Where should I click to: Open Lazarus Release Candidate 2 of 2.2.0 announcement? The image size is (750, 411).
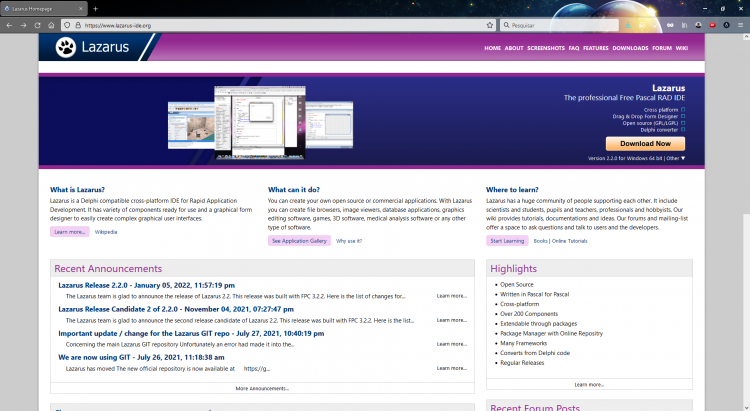click(176, 309)
